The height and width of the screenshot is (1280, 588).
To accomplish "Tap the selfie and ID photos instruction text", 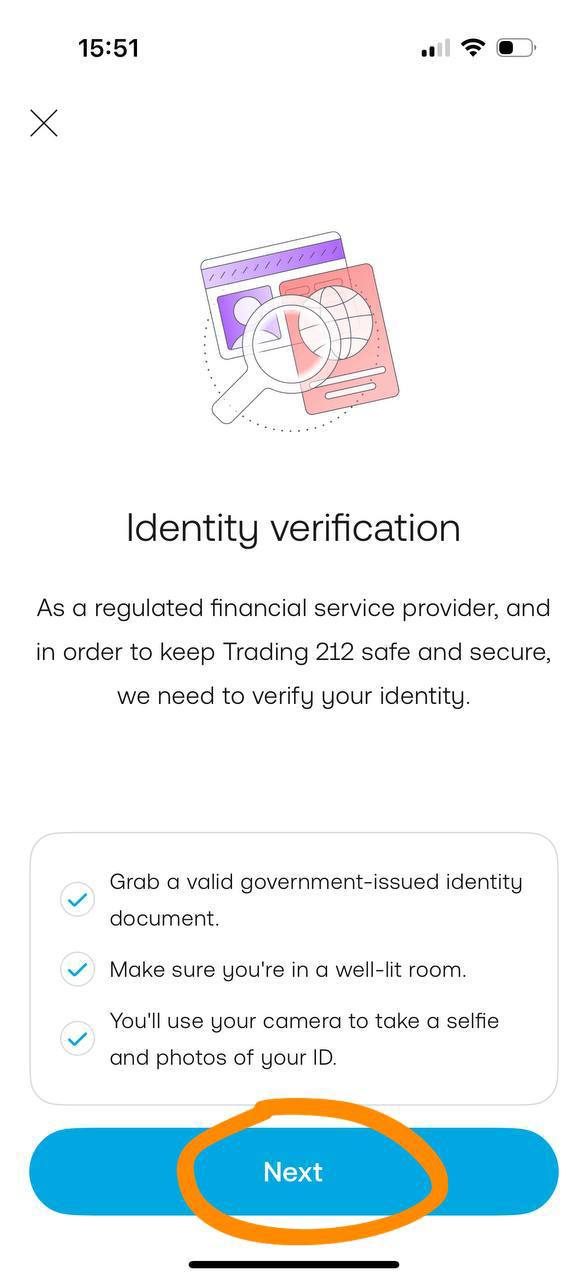I will pyautogui.click(x=304, y=1039).
